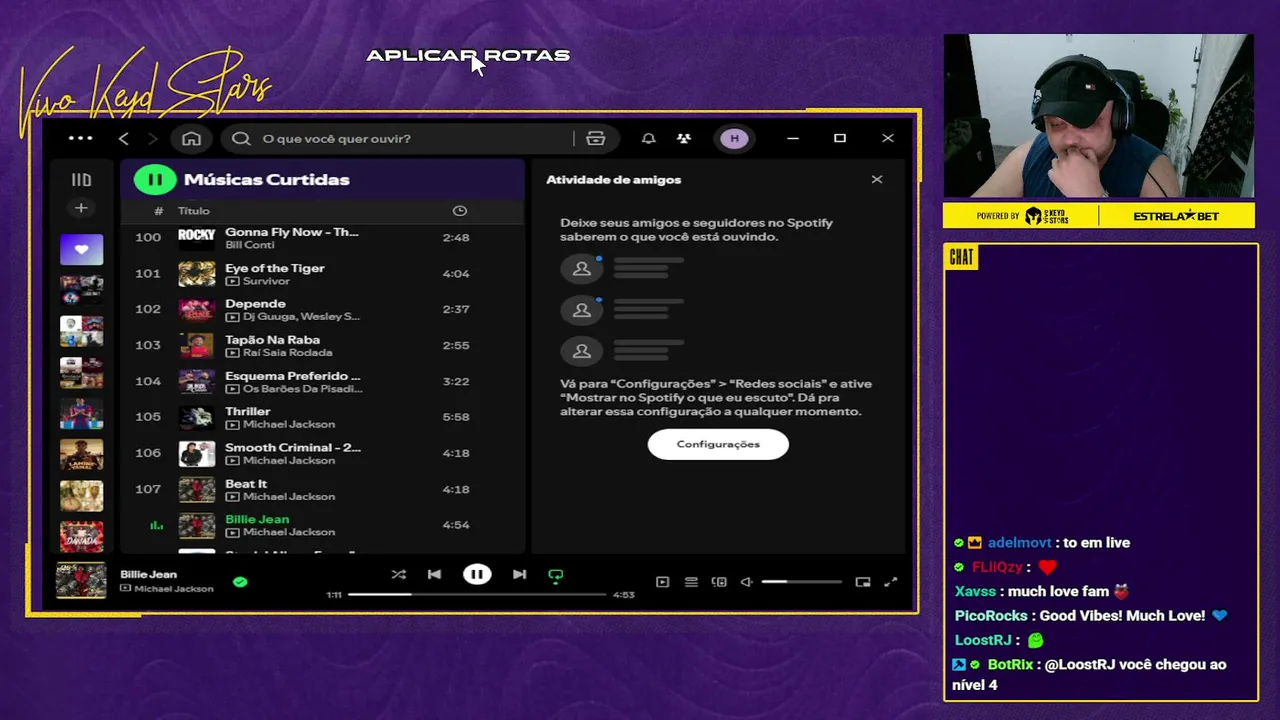
Task: Select the playing Billie Jean row in the track list
Action: [322, 526]
